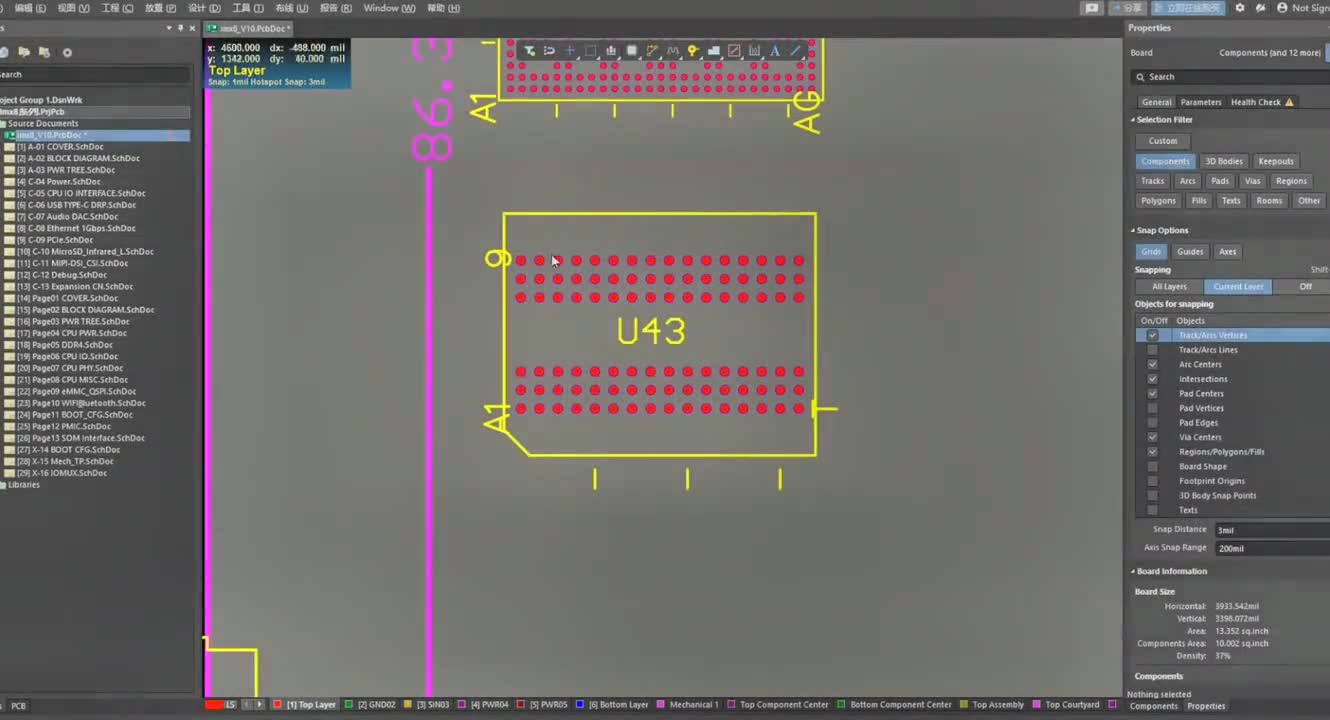Toggle Pad Centers snapping checkbox

(x=1153, y=393)
